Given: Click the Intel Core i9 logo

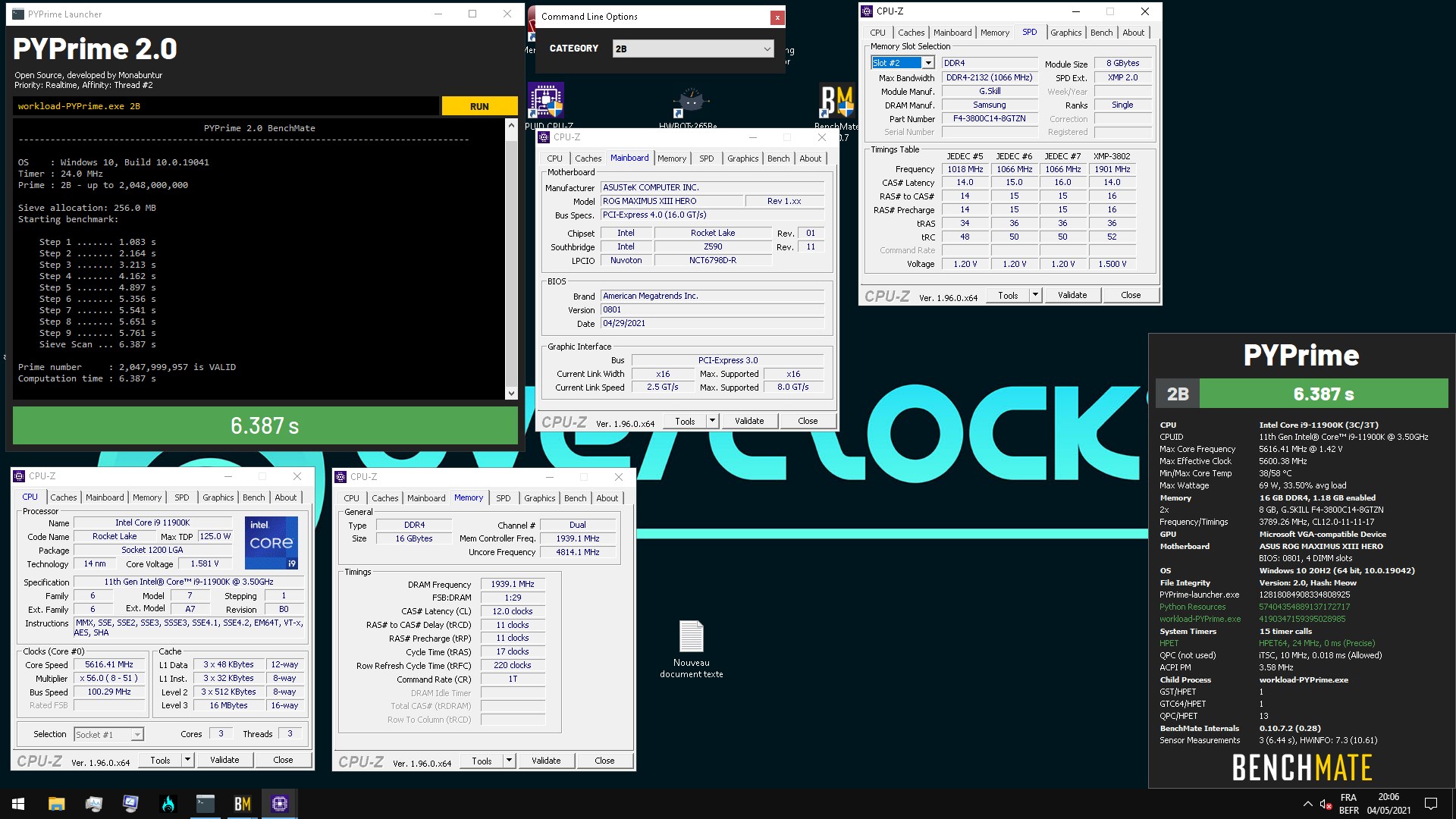Looking at the screenshot, I should [x=271, y=543].
